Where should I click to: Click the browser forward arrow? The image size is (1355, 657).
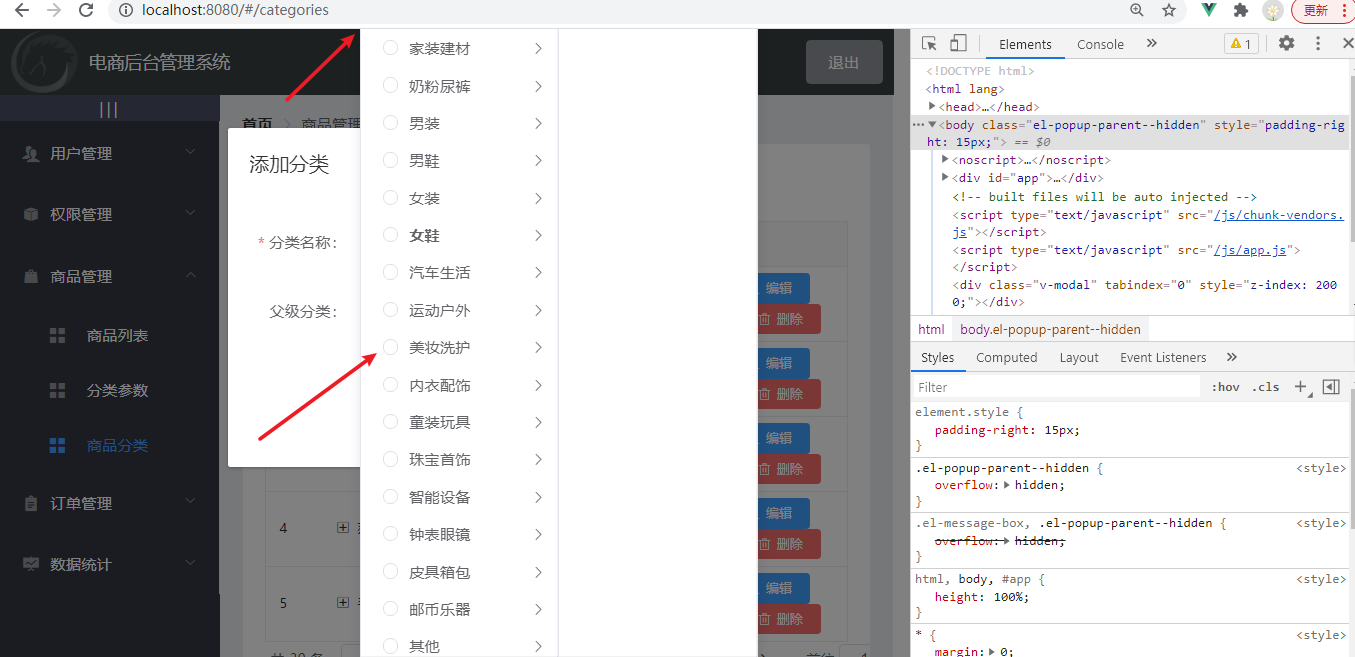tap(54, 10)
